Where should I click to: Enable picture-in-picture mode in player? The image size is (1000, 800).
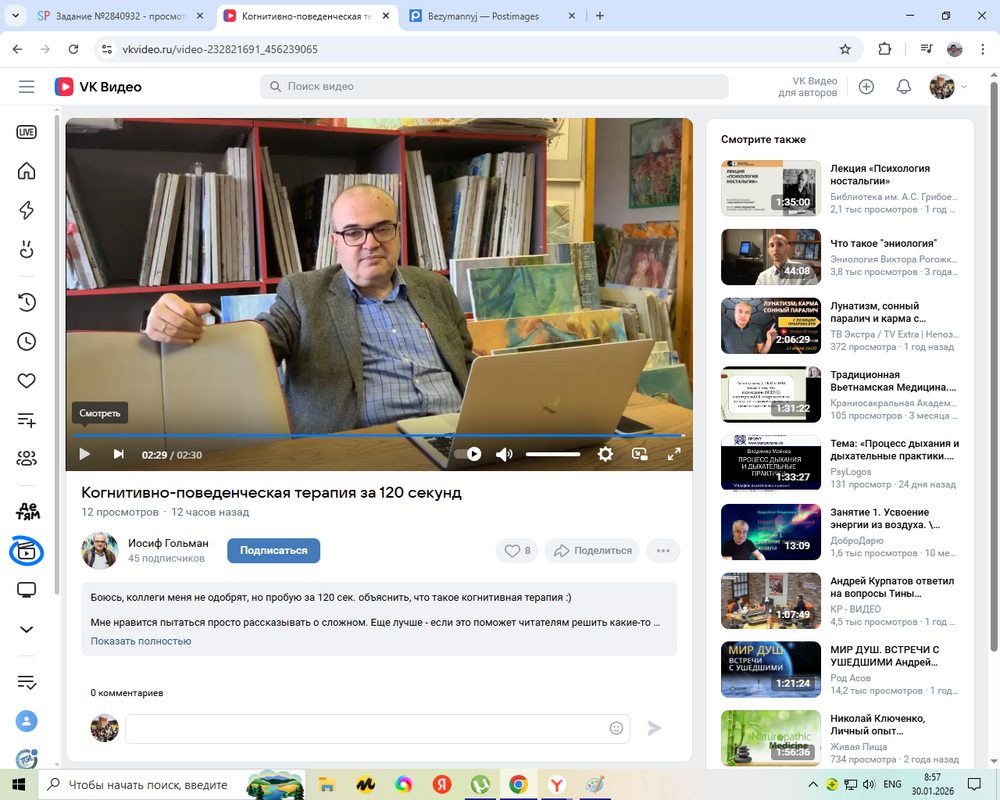(x=640, y=454)
